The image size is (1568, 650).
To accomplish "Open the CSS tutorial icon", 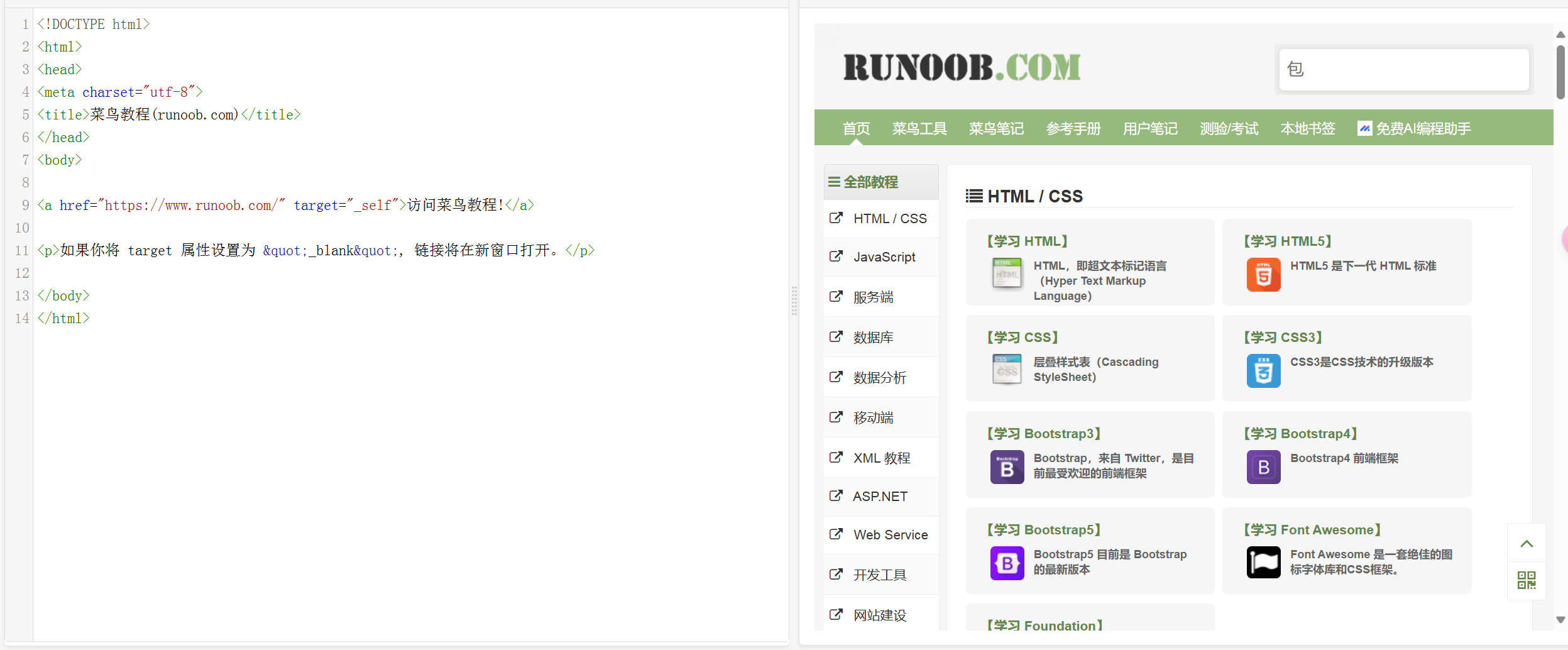I will pos(1007,370).
